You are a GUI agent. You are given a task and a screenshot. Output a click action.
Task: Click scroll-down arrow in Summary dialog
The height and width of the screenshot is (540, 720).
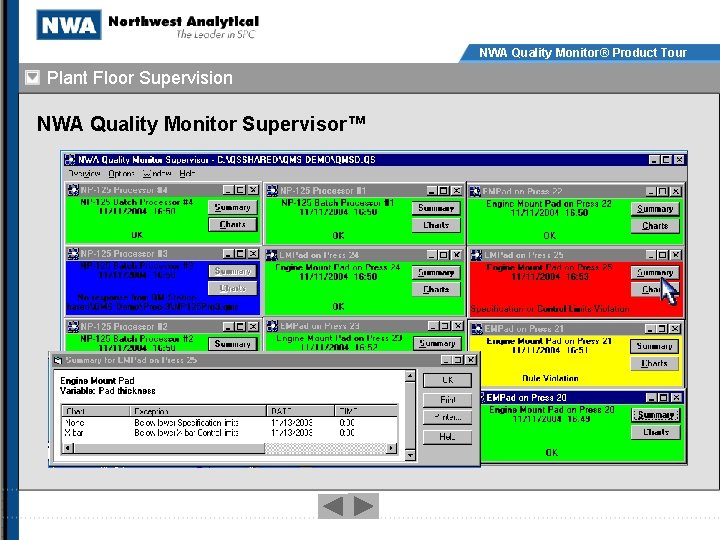(x=410, y=455)
